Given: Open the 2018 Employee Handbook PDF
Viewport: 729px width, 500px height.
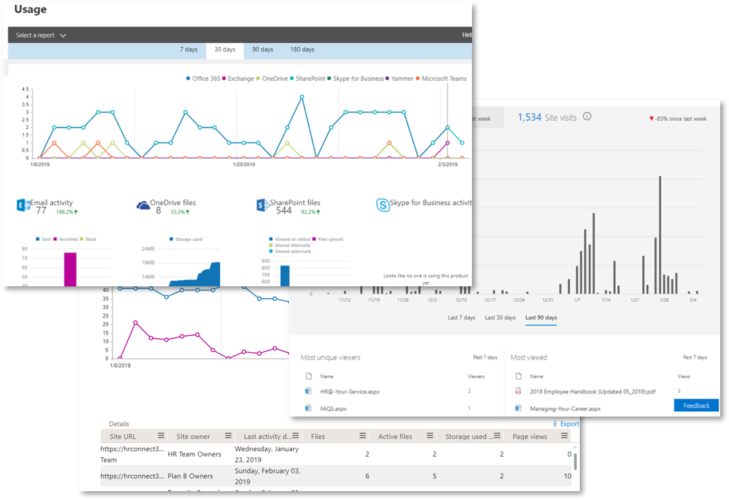Looking at the screenshot, I should point(593,392).
